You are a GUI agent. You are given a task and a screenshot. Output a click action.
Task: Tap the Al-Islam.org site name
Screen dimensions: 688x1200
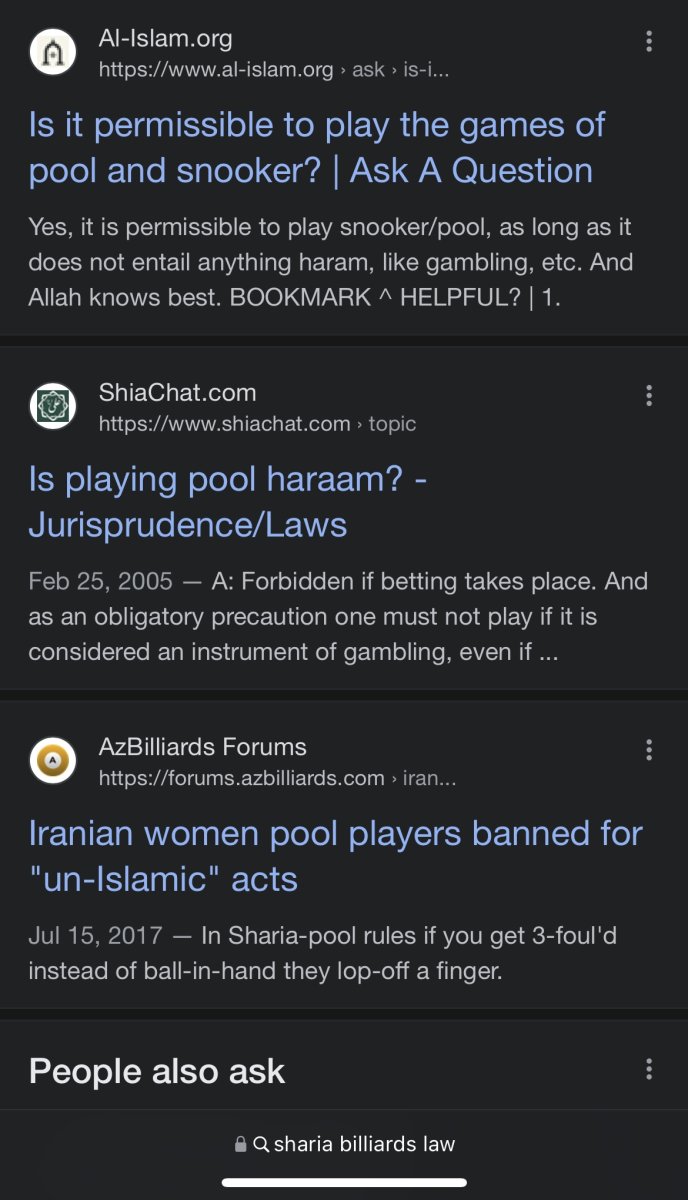pyautogui.click(x=165, y=40)
